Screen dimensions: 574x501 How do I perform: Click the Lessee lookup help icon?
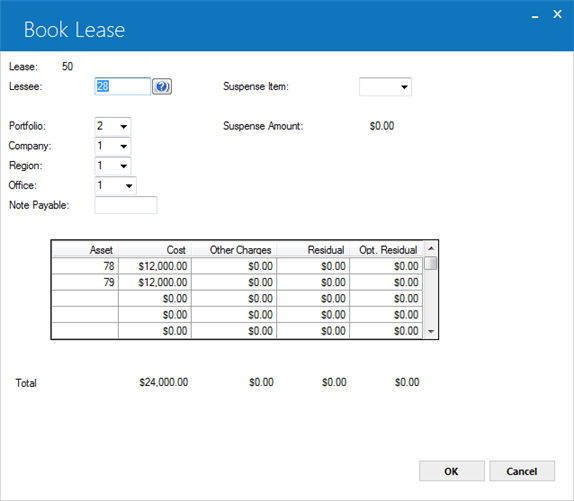pyautogui.click(x=162, y=87)
